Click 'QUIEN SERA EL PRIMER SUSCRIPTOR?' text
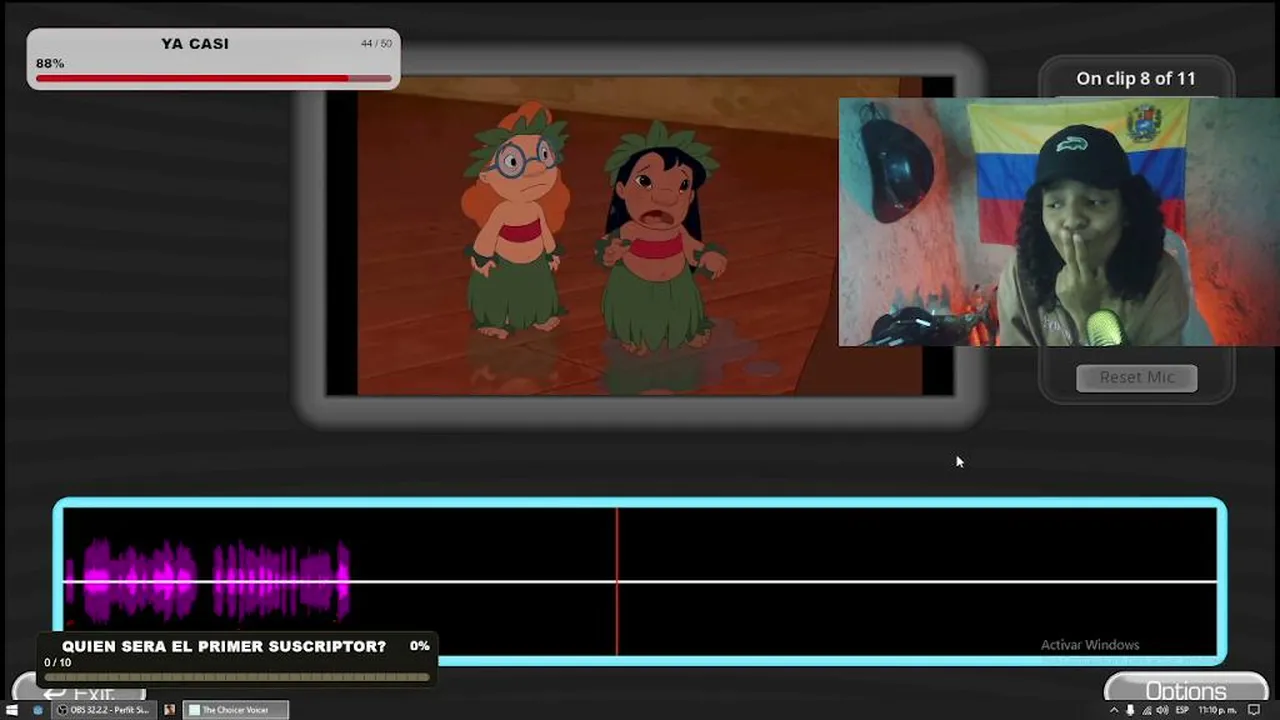 click(x=224, y=646)
